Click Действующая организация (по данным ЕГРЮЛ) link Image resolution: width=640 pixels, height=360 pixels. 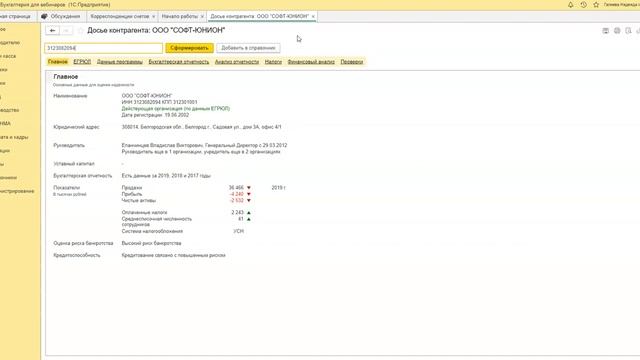176,109
